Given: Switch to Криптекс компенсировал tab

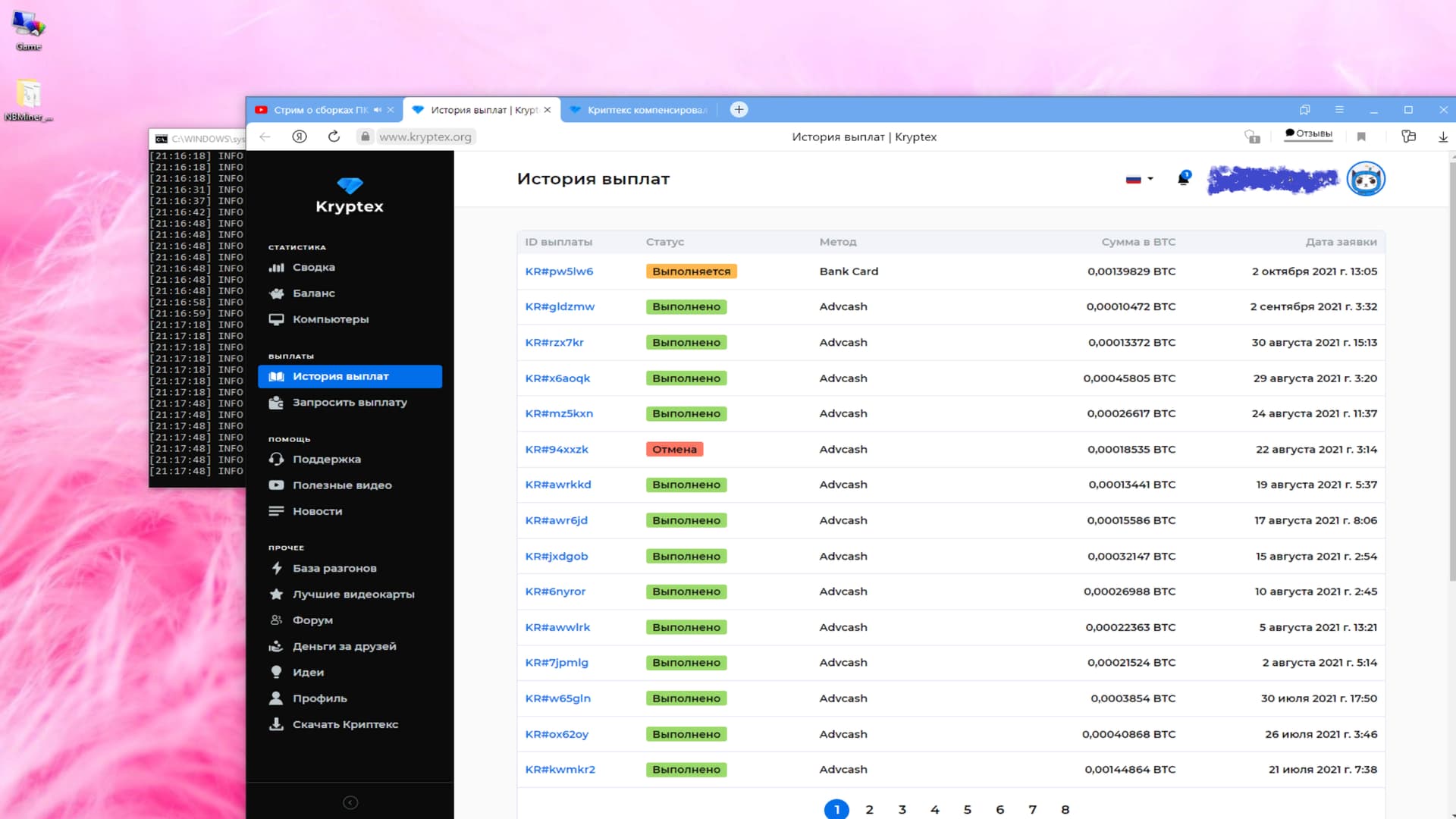Looking at the screenshot, I should point(645,110).
